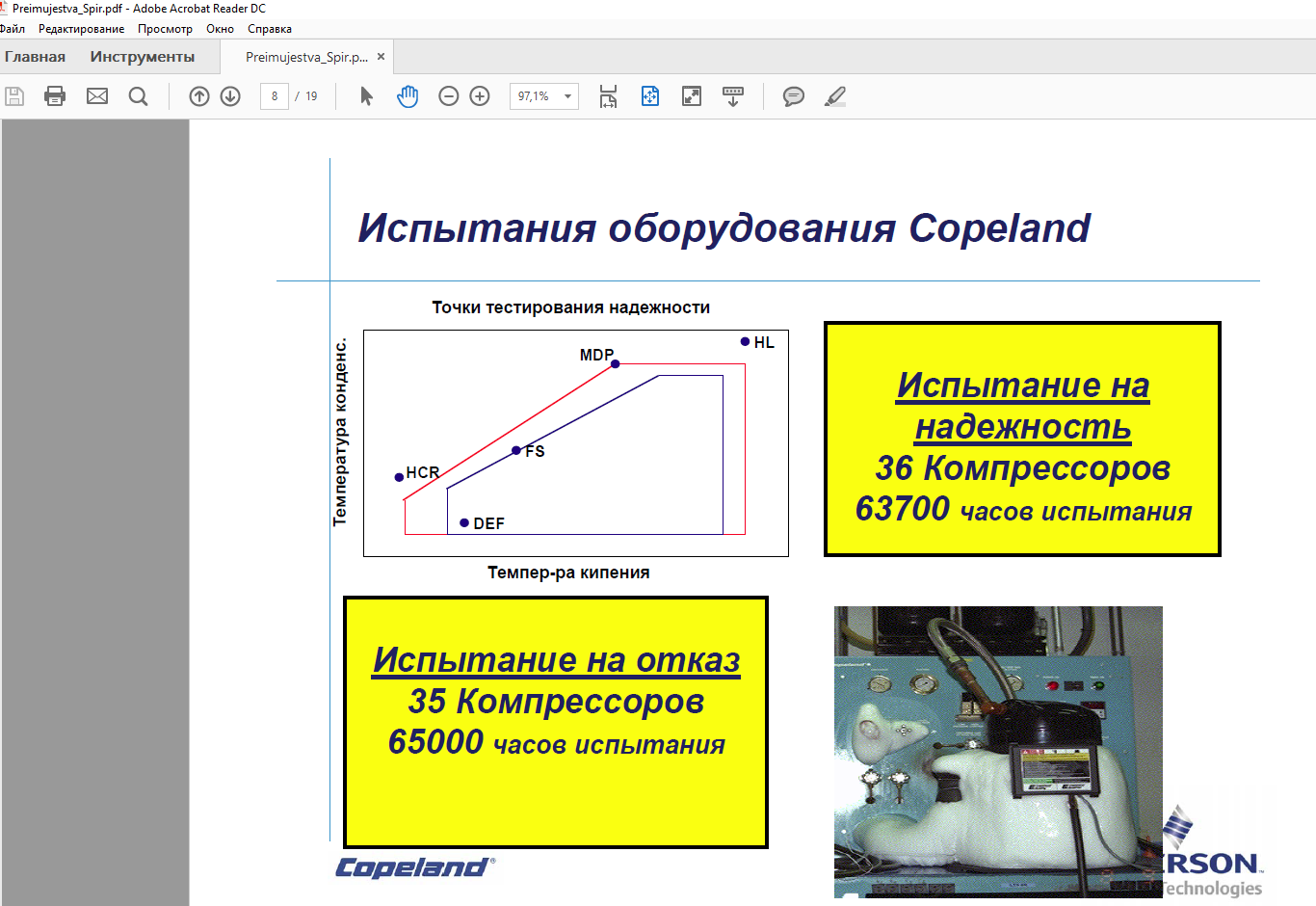Open the zoom level dropdown

tap(567, 96)
